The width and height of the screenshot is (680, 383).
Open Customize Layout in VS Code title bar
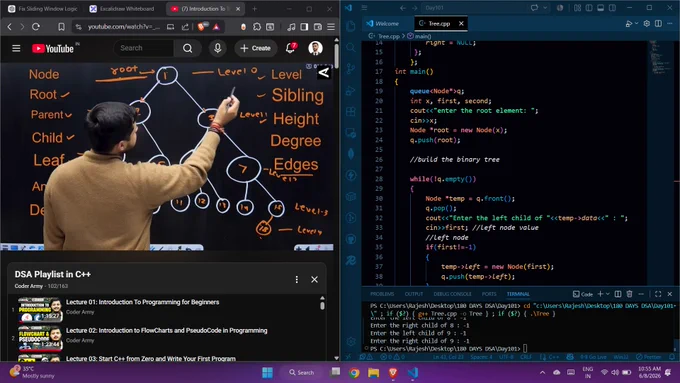577,8
